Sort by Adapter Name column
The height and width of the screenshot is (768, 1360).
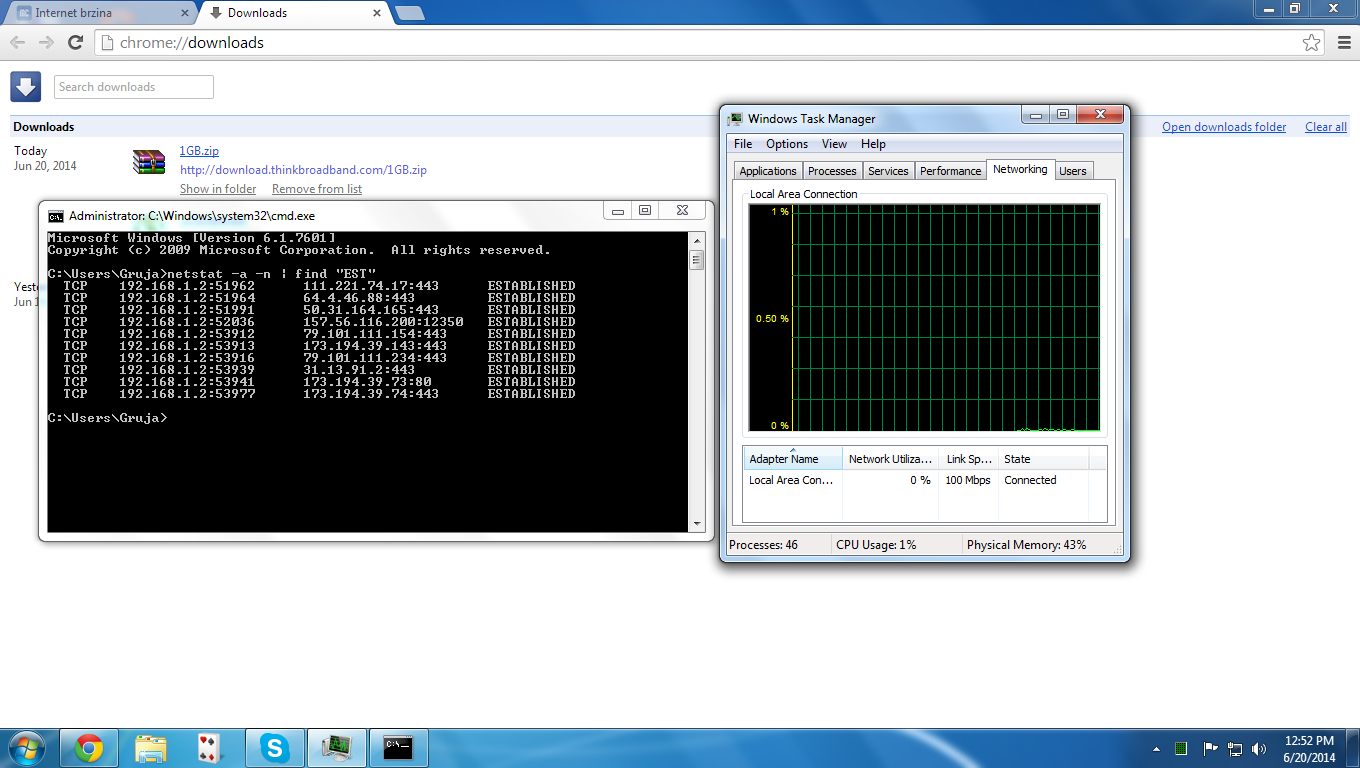793,459
